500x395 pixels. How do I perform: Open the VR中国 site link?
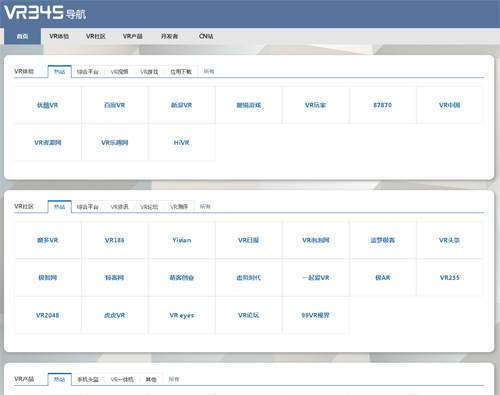[x=450, y=105]
